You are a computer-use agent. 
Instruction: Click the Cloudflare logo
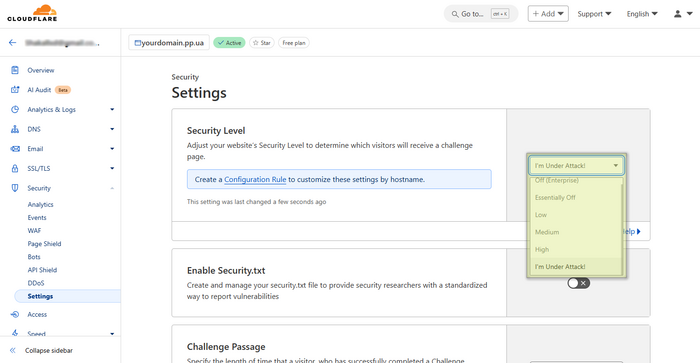click(32, 13)
